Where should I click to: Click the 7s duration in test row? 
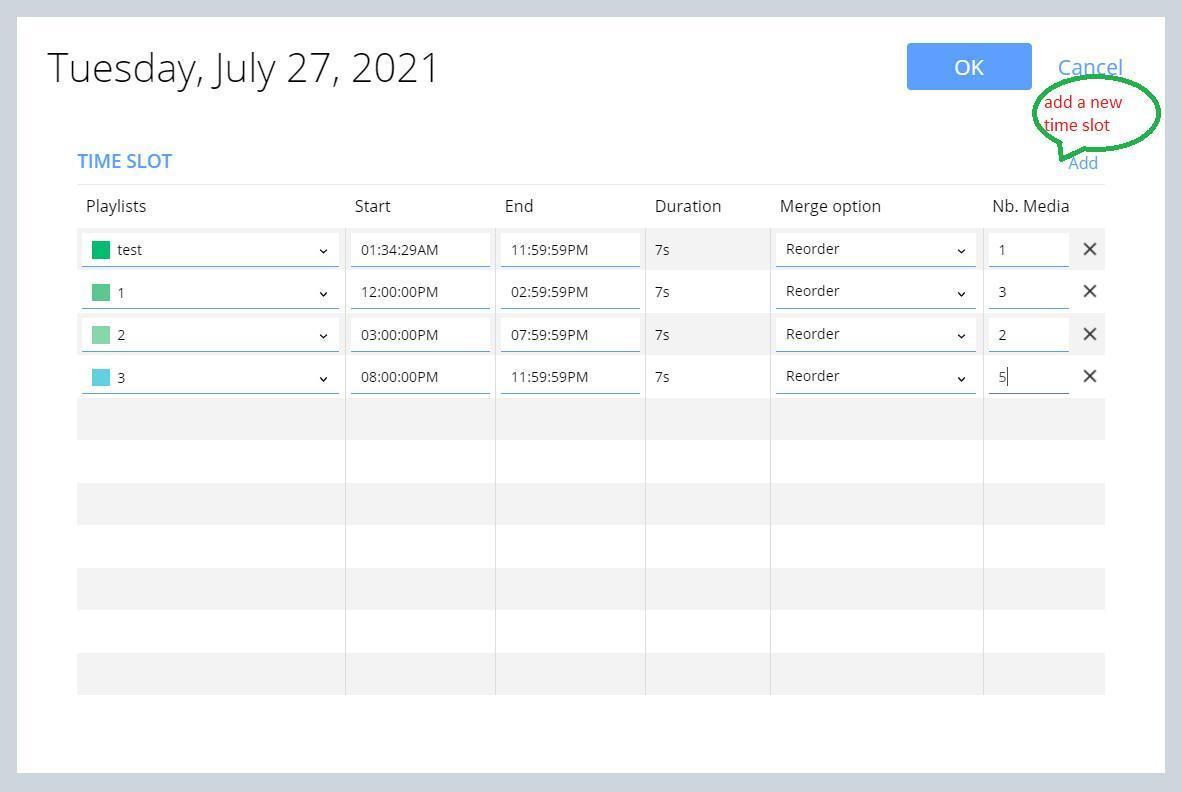[x=662, y=249]
